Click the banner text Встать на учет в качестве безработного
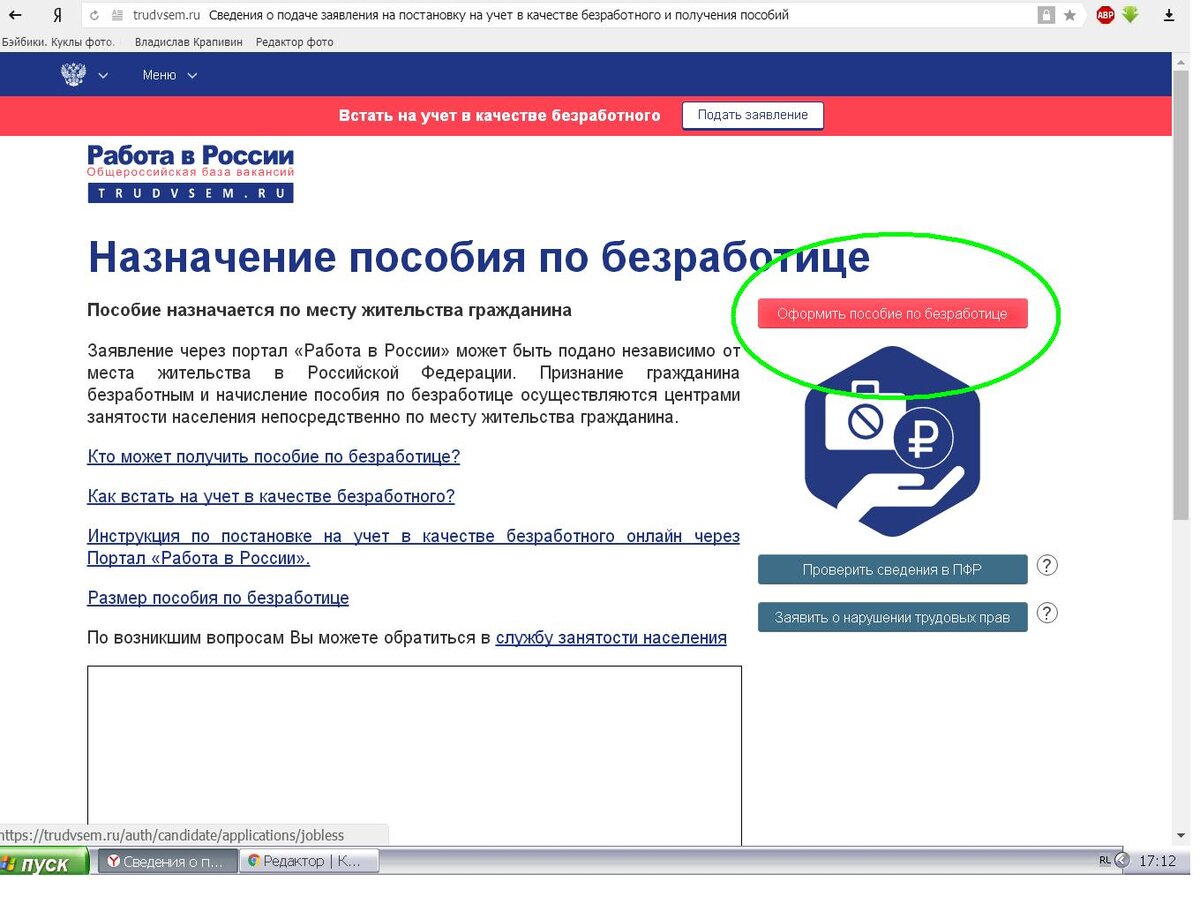The height and width of the screenshot is (904, 1200). (500, 115)
